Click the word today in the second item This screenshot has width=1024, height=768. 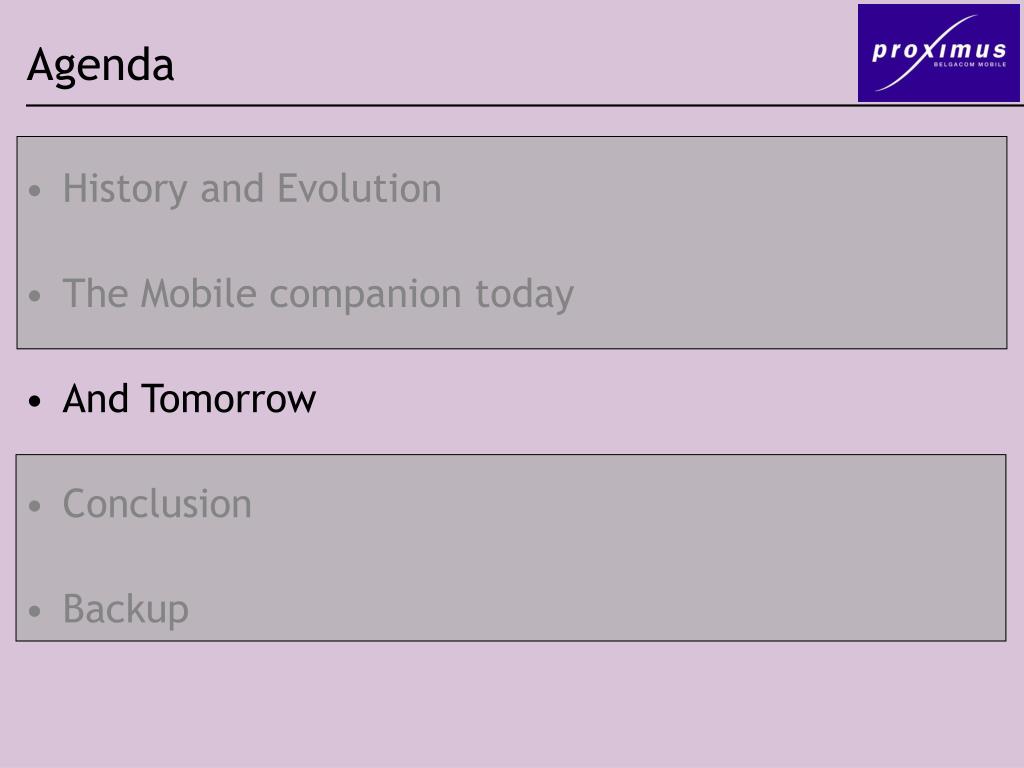(524, 294)
